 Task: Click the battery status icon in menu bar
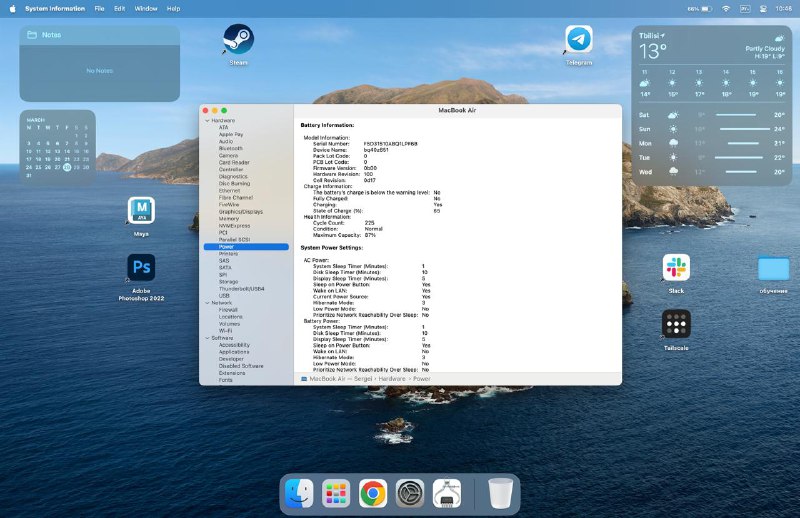tap(706, 9)
